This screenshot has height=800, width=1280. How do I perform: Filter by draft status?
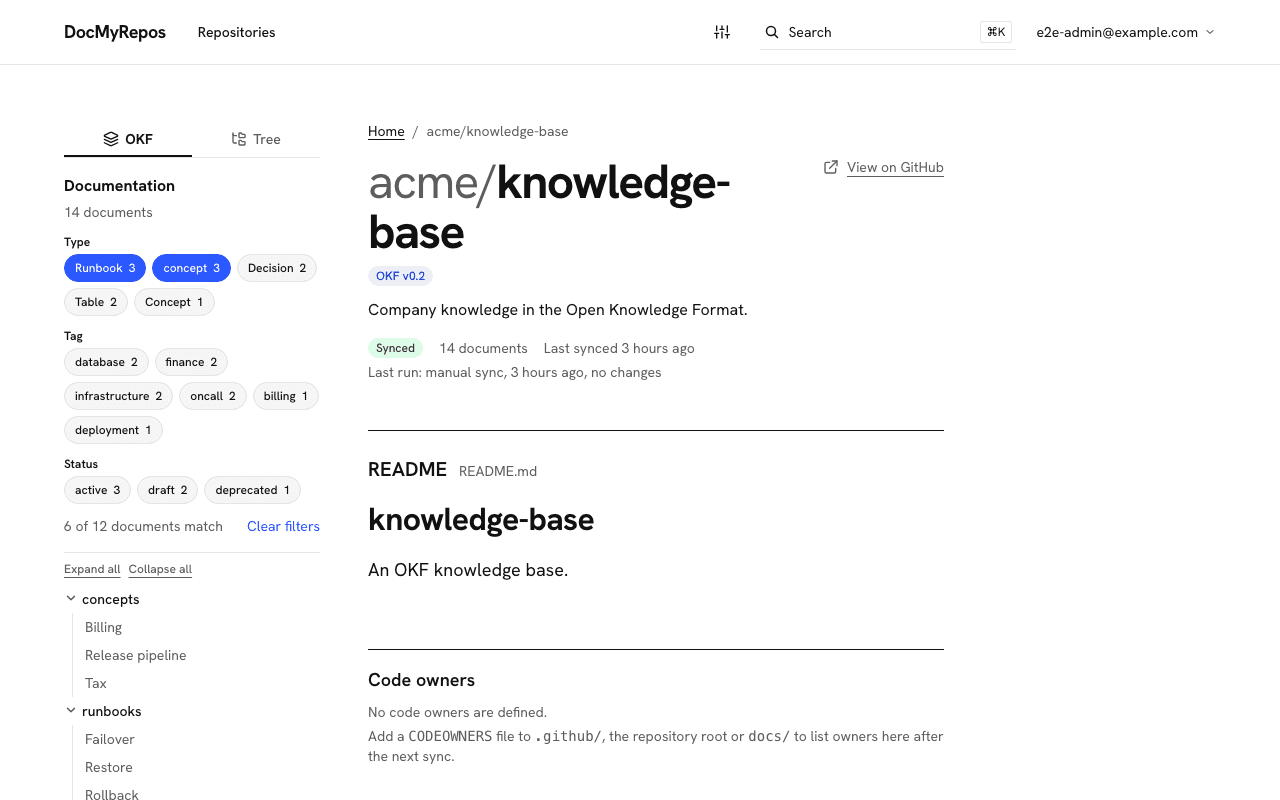point(167,490)
